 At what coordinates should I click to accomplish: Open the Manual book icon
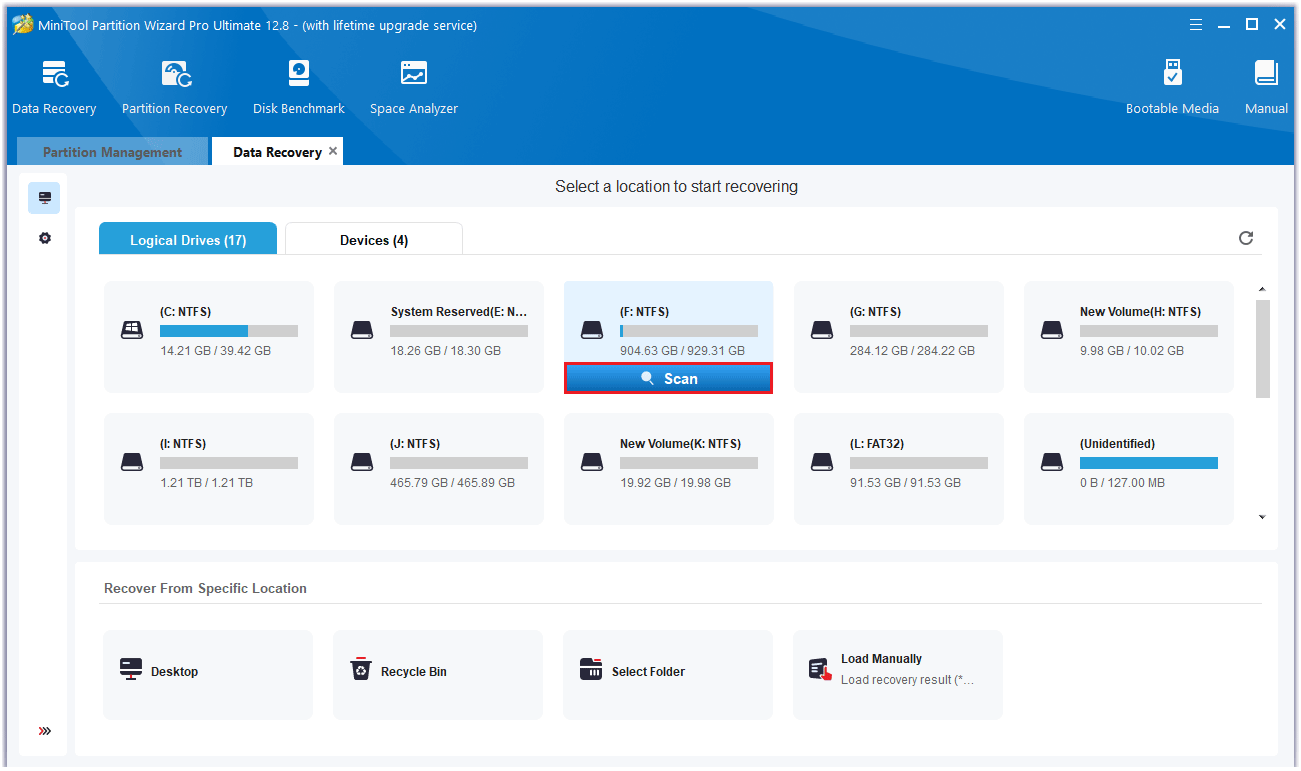(1266, 73)
